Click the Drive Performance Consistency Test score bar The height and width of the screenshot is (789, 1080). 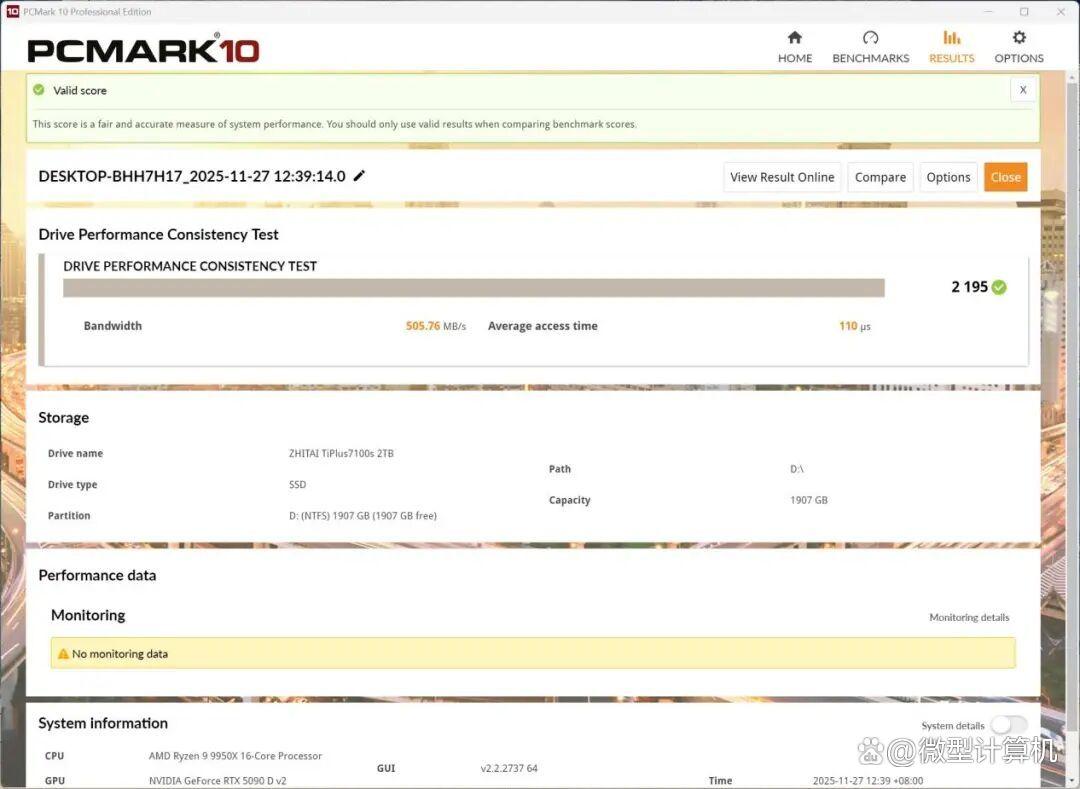pyautogui.click(x=474, y=288)
